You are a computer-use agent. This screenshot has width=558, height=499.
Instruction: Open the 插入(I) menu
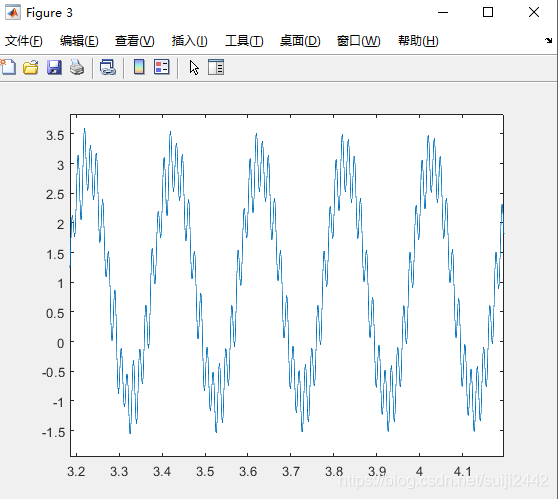(189, 41)
